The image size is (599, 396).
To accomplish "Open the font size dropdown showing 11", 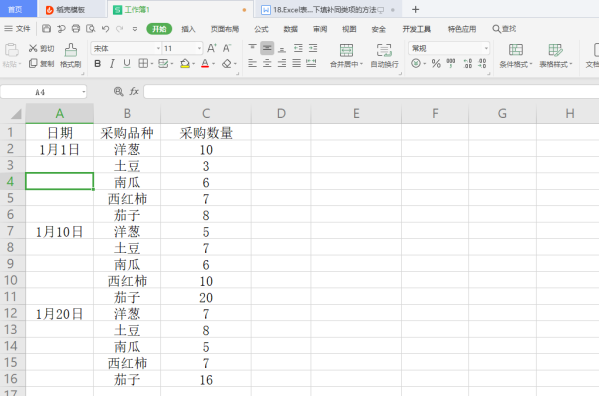I will click(x=199, y=48).
